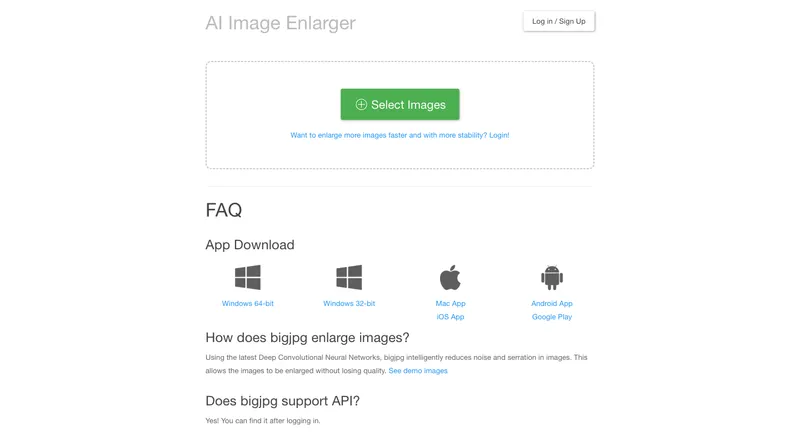This screenshot has width=800, height=433.
Task: Open the iOS App link
Action: (x=451, y=317)
